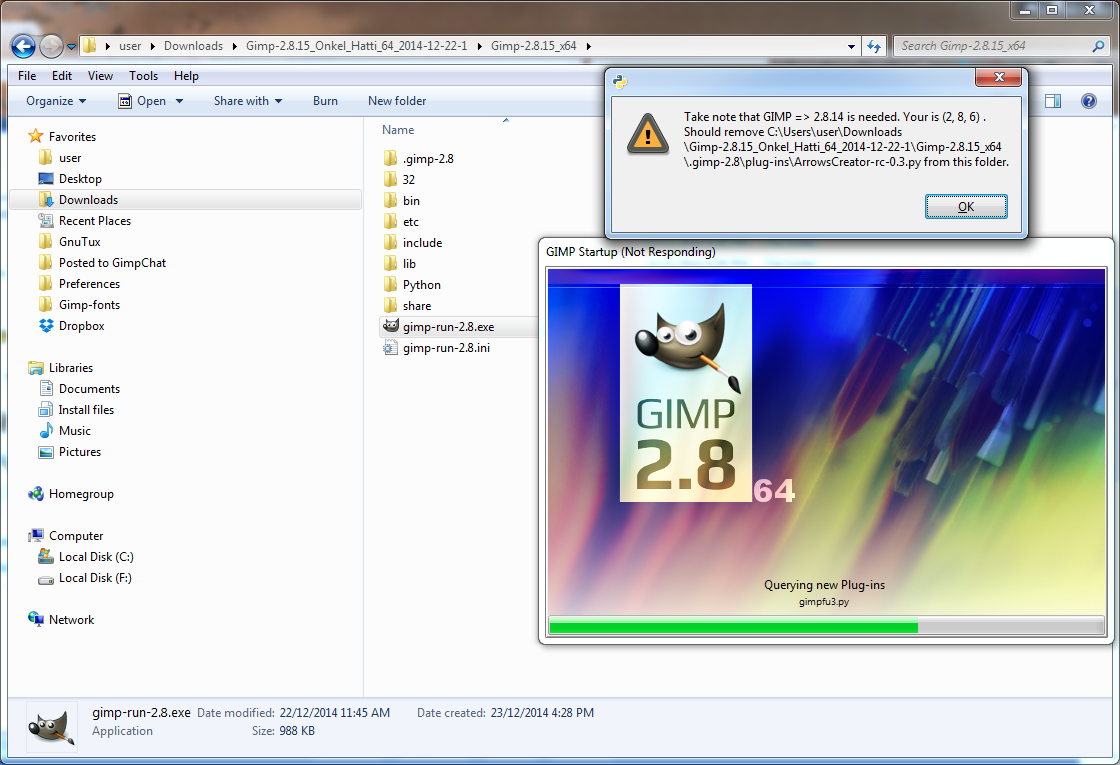Select the include folder
Screen dimensions: 1120x765
tap(422, 243)
